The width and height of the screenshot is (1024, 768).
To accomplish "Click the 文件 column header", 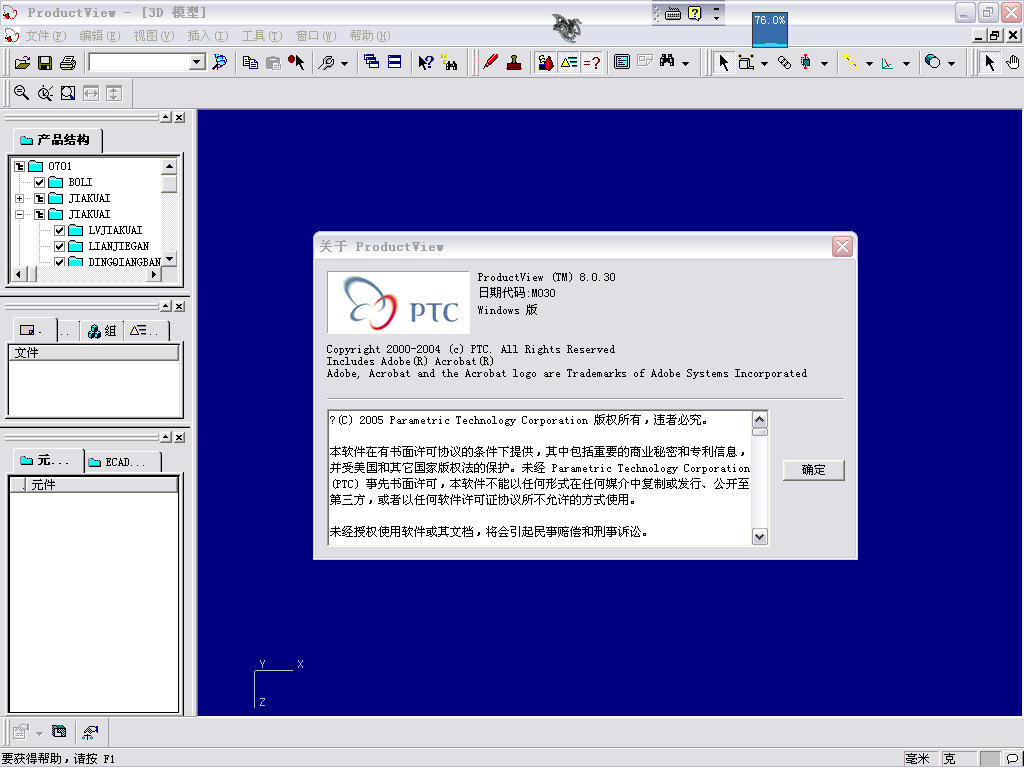I will 94,353.
